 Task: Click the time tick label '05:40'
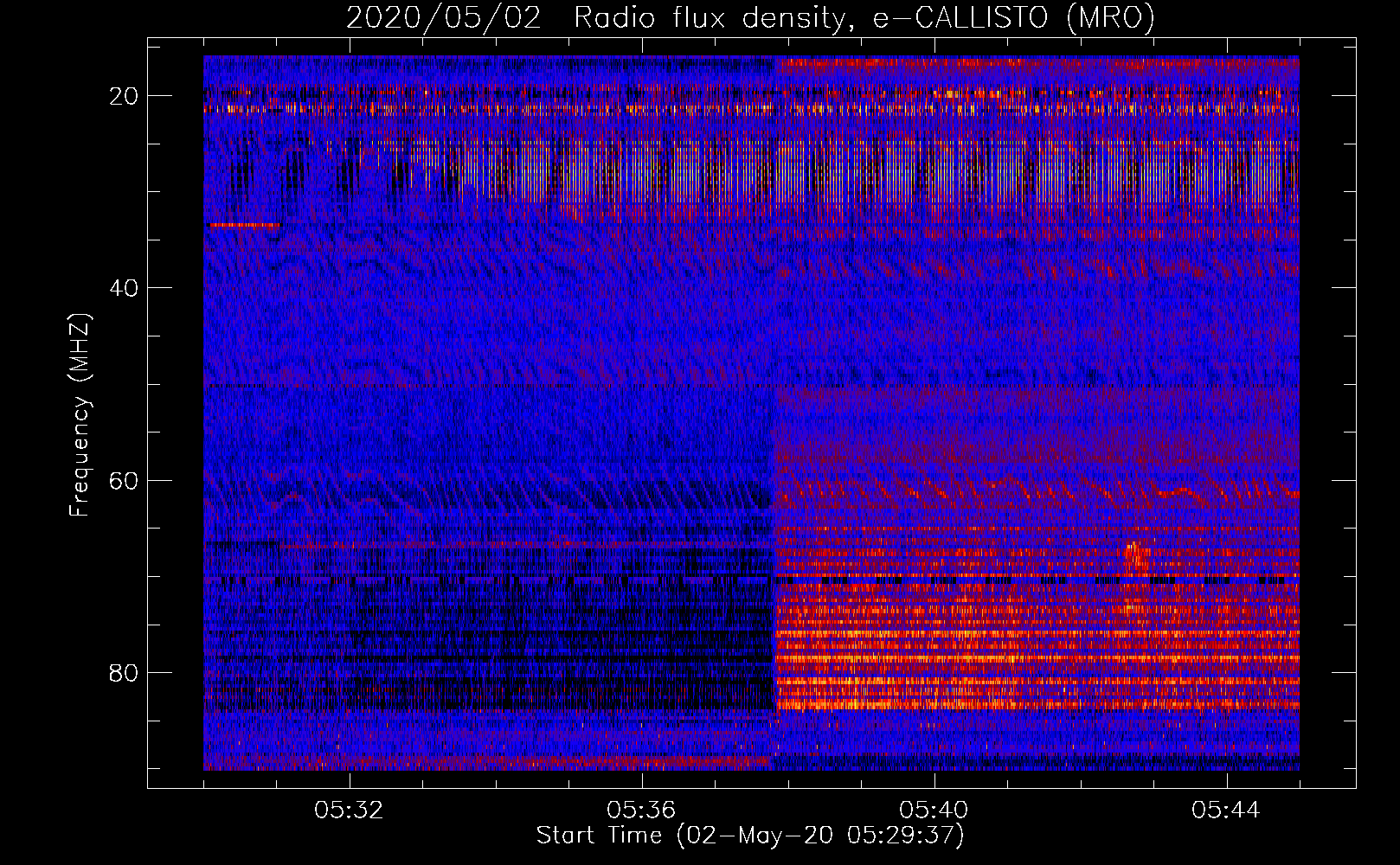point(934,811)
